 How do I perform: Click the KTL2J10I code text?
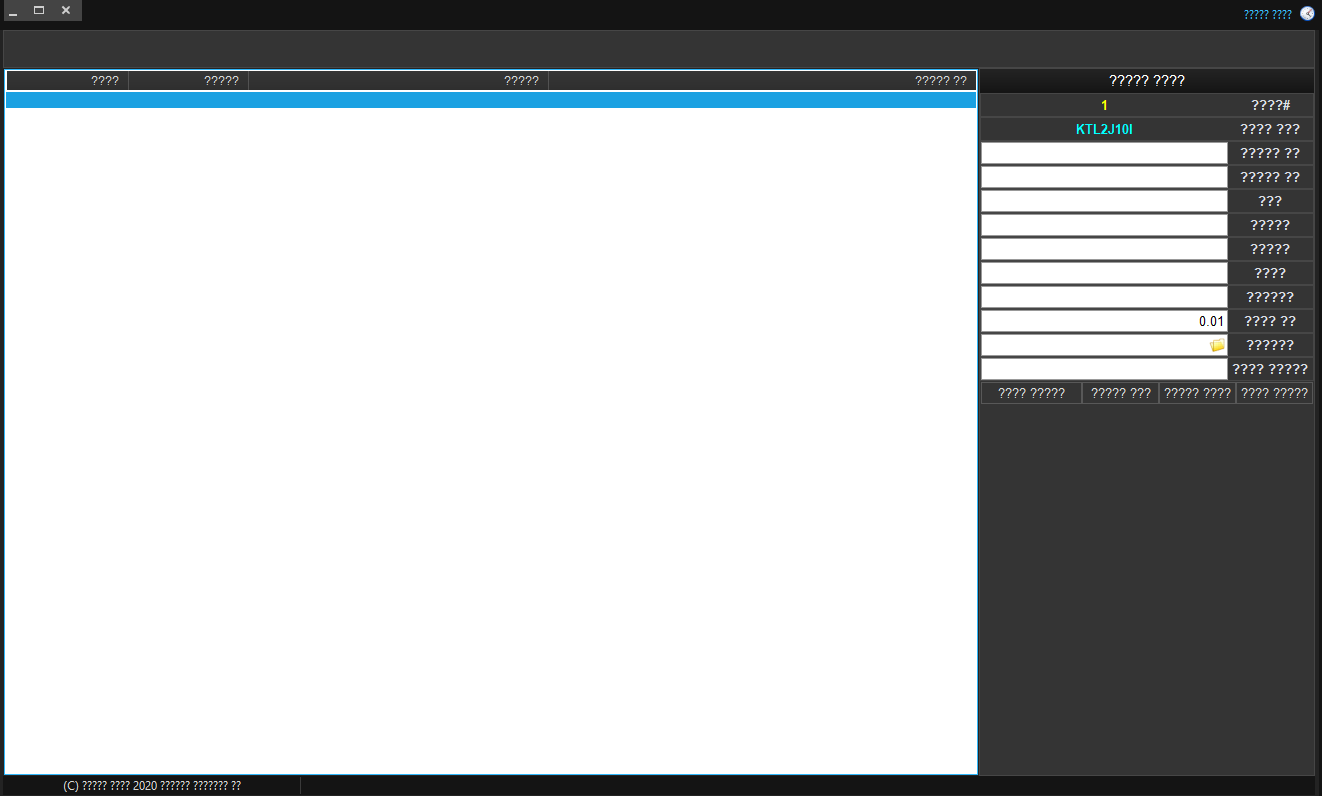tap(1104, 129)
